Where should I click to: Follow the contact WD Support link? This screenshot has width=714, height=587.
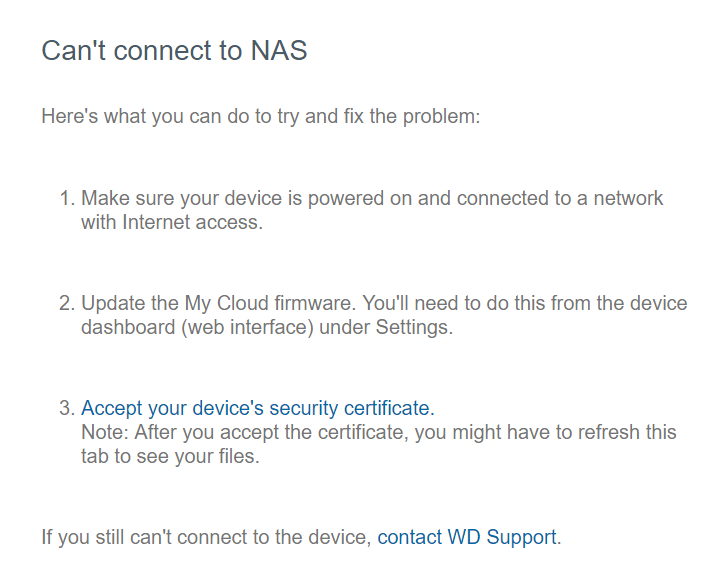click(x=467, y=537)
